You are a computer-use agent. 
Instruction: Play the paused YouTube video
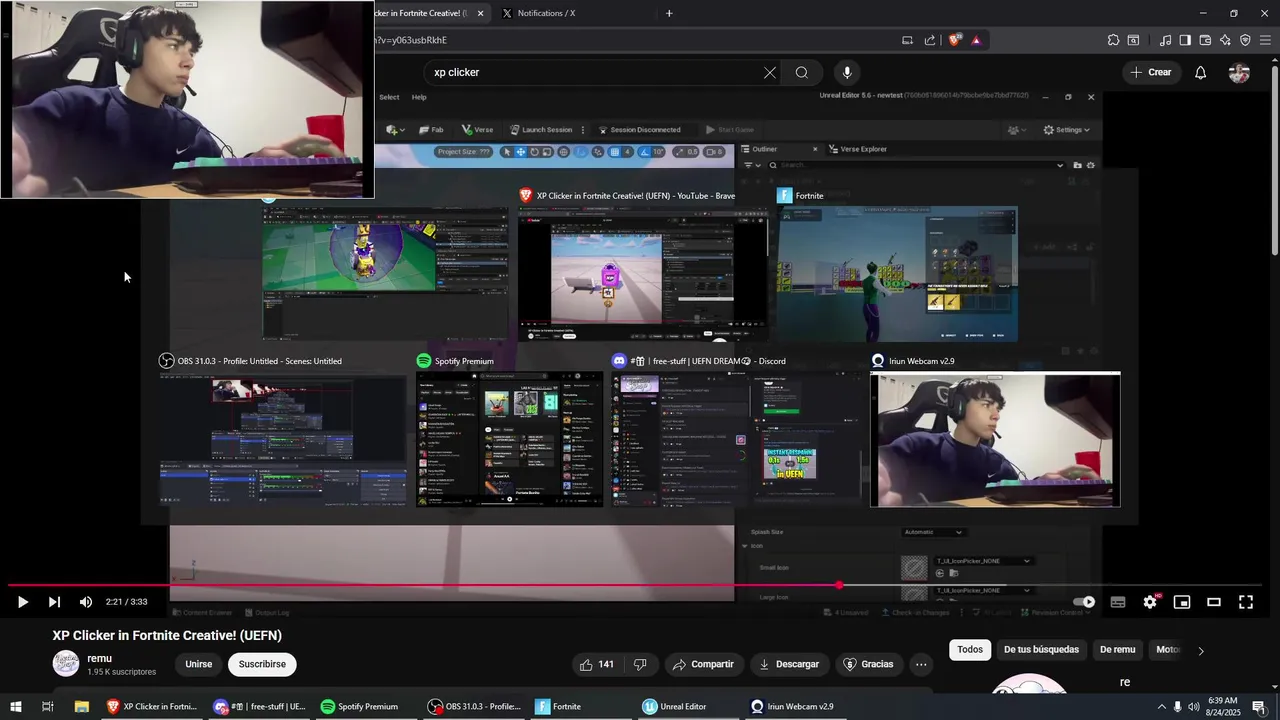pyautogui.click(x=22, y=602)
